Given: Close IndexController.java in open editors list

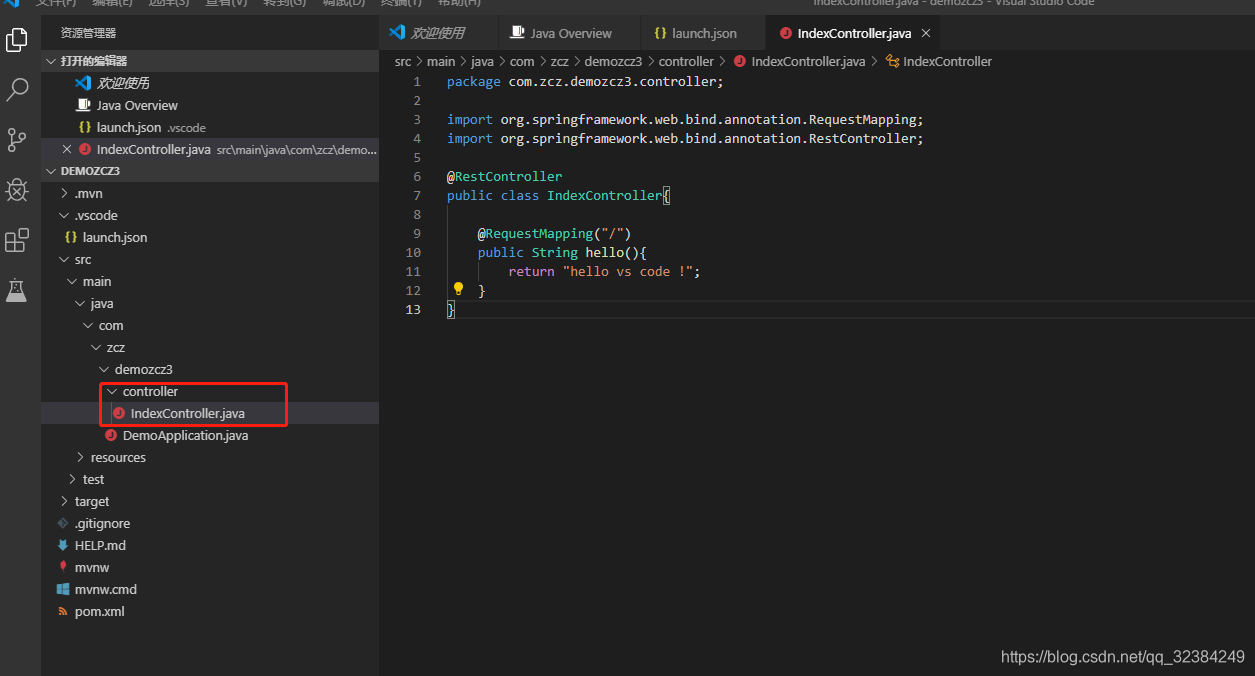Looking at the screenshot, I should coord(67,149).
